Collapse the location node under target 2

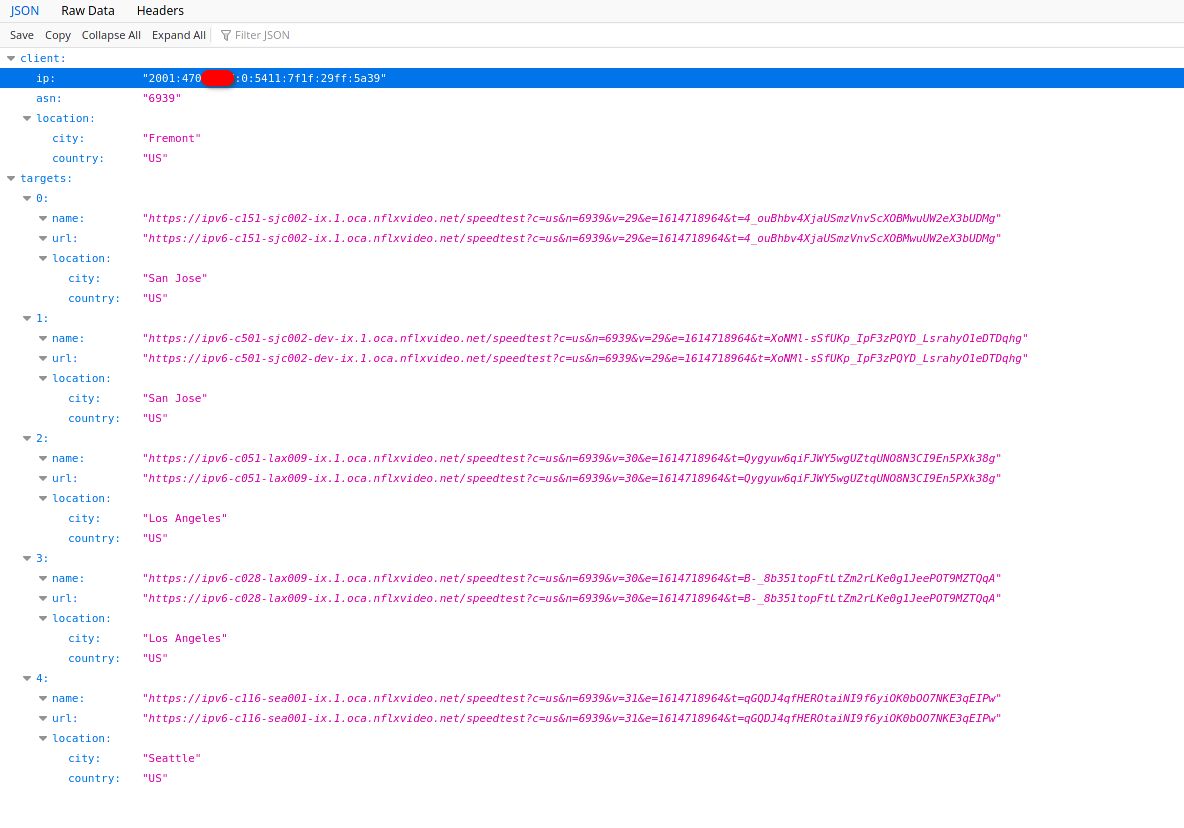click(43, 498)
